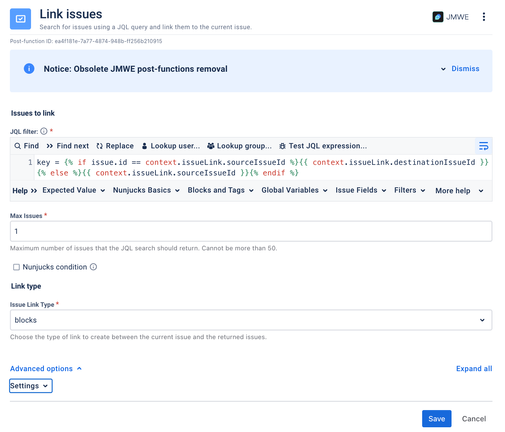Click the Save button
Image resolution: width=505 pixels, height=432 pixels.
tap(436, 419)
